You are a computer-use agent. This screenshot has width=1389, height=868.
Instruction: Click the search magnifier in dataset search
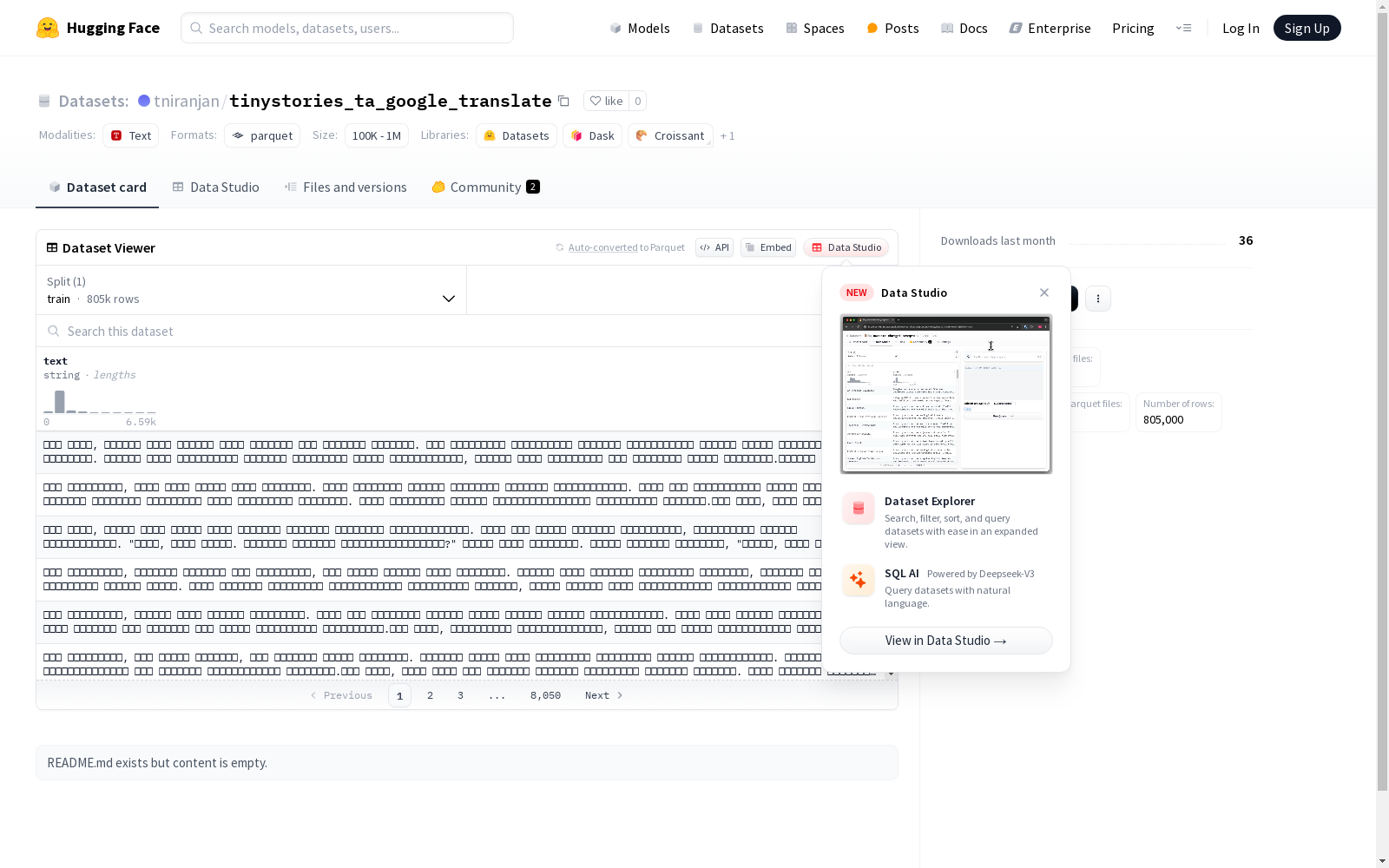[x=54, y=331]
